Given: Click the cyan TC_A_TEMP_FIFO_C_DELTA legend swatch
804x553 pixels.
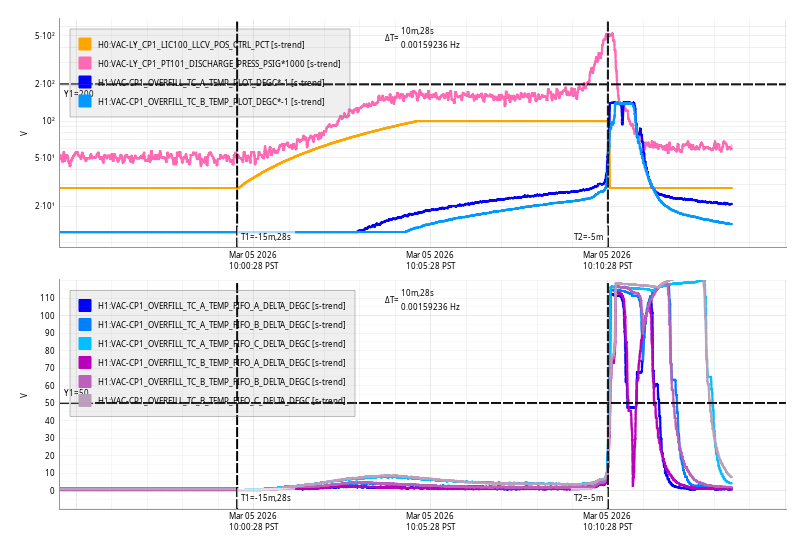Looking at the screenshot, I should point(85,343).
